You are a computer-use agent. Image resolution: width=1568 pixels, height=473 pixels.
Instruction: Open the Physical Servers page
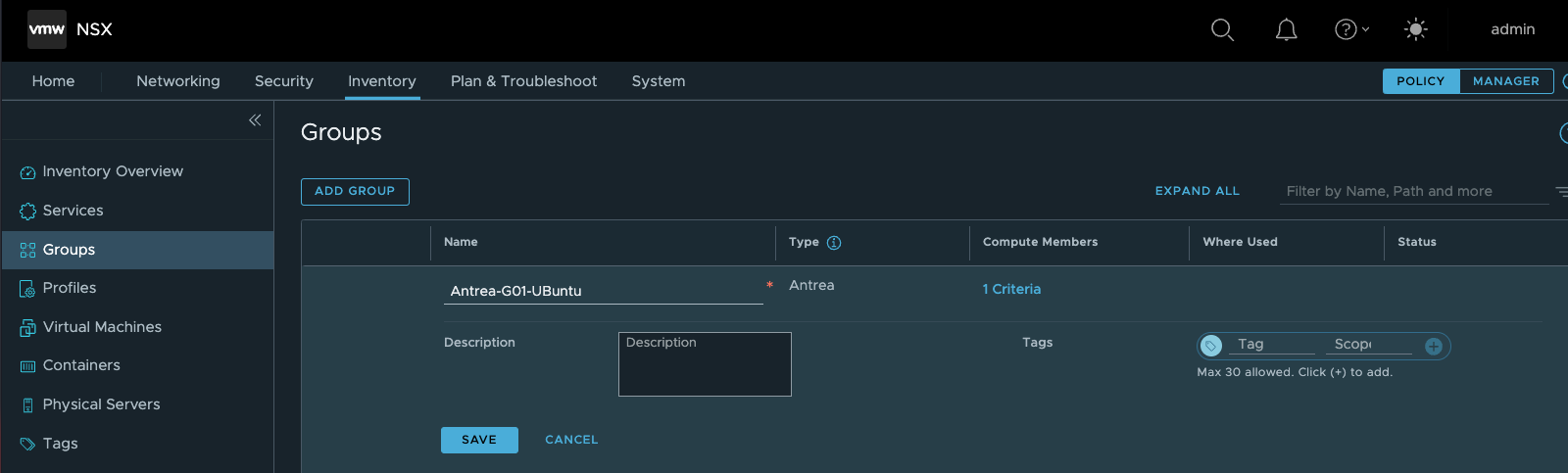[101, 404]
